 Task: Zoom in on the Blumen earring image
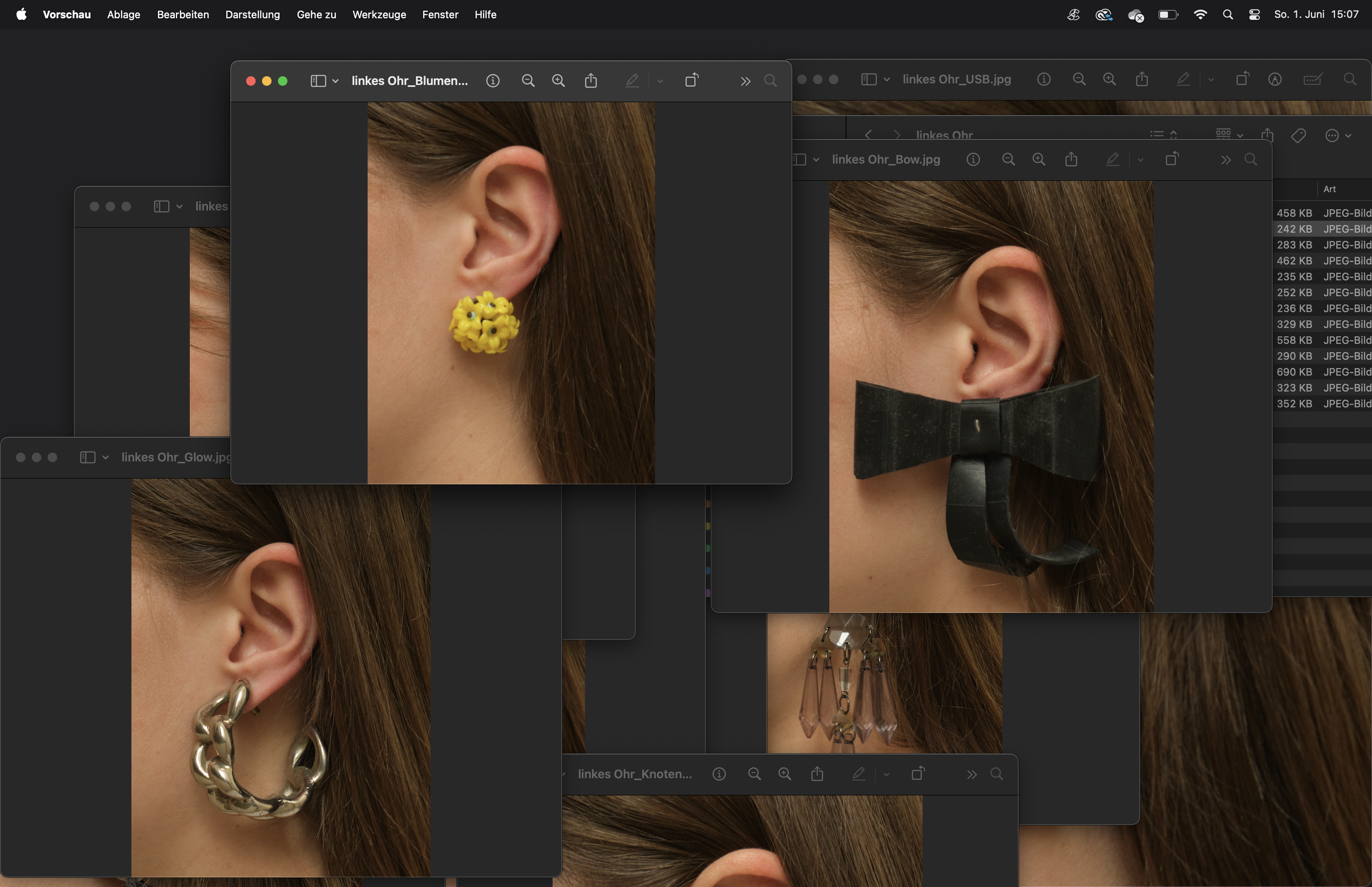[558, 81]
